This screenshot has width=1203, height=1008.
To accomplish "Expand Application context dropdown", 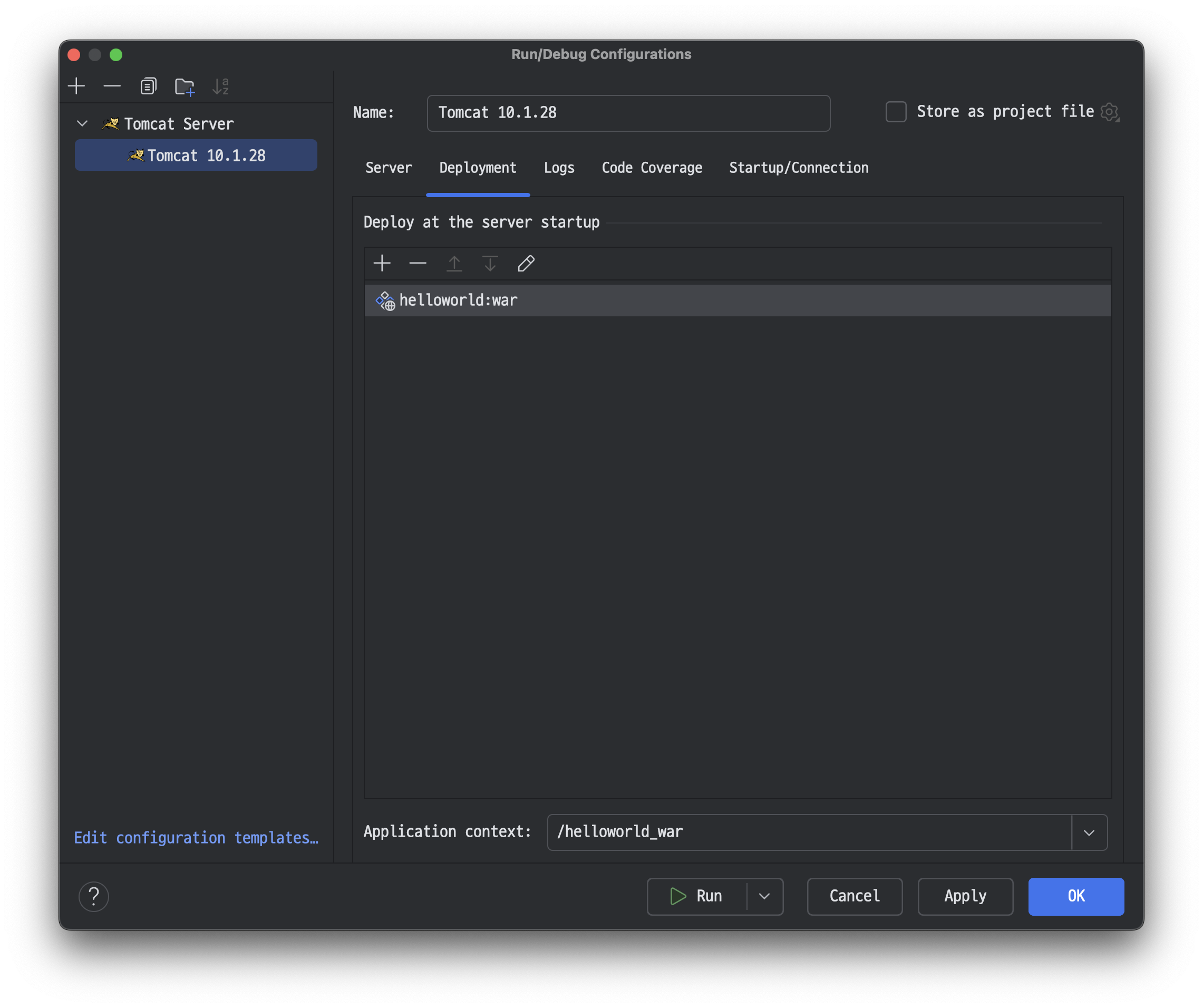I will [1089, 832].
